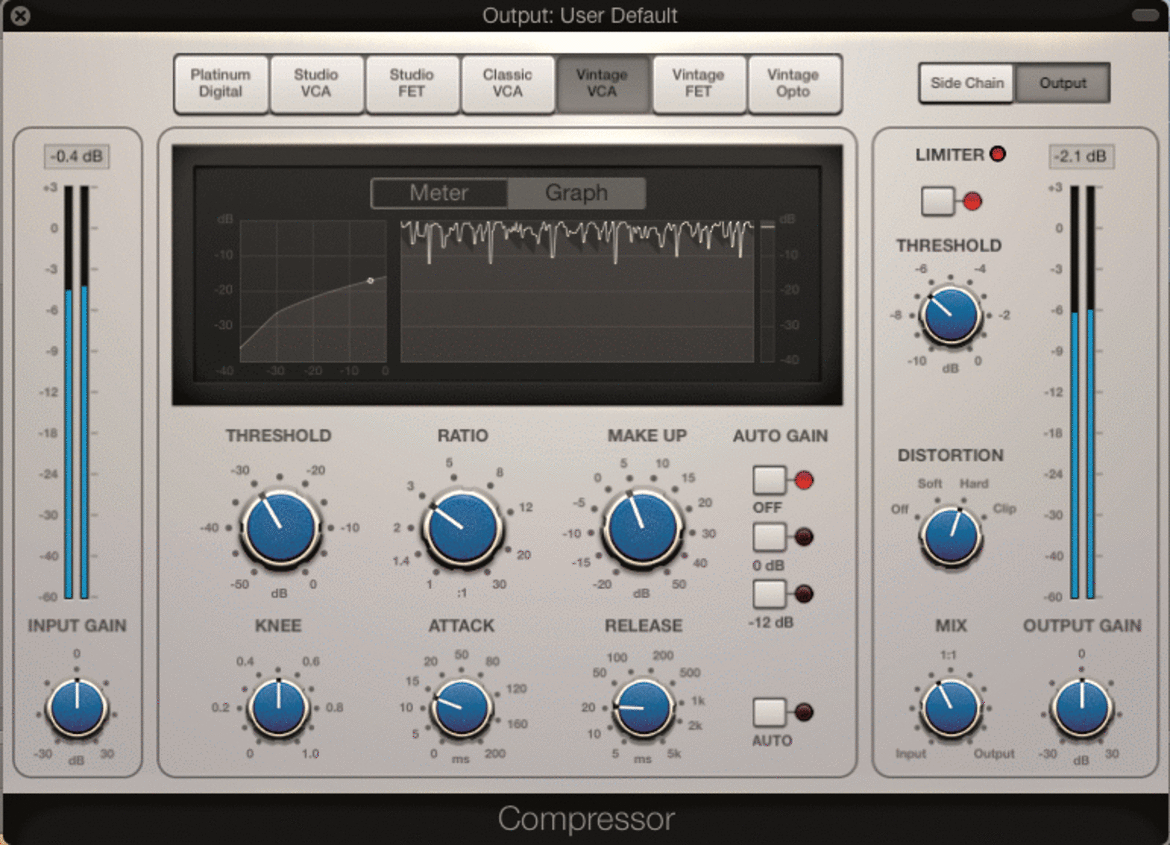Click the Mix knob

pyautogui.click(x=951, y=708)
